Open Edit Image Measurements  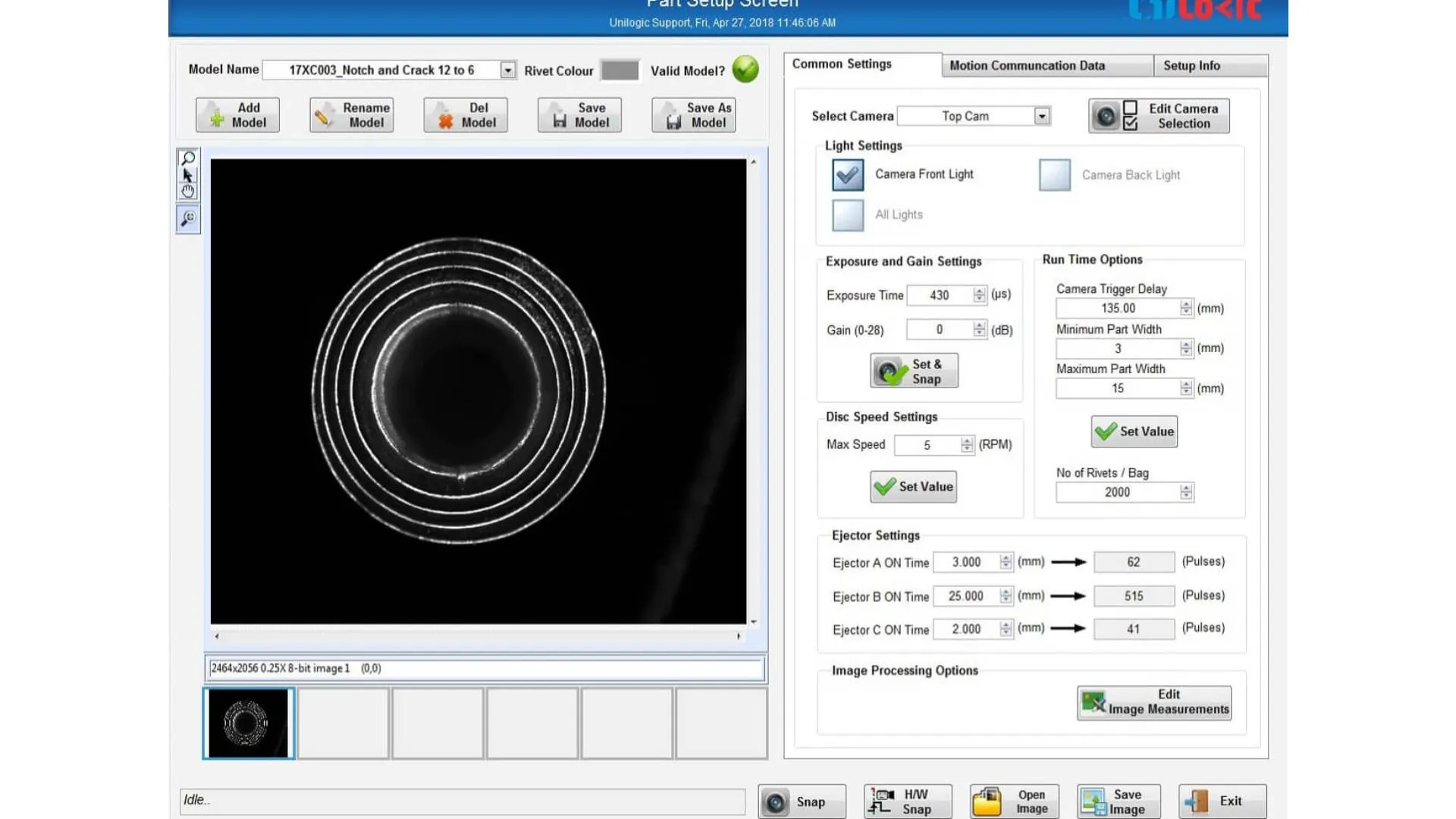pyautogui.click(x=1153, y=702)
